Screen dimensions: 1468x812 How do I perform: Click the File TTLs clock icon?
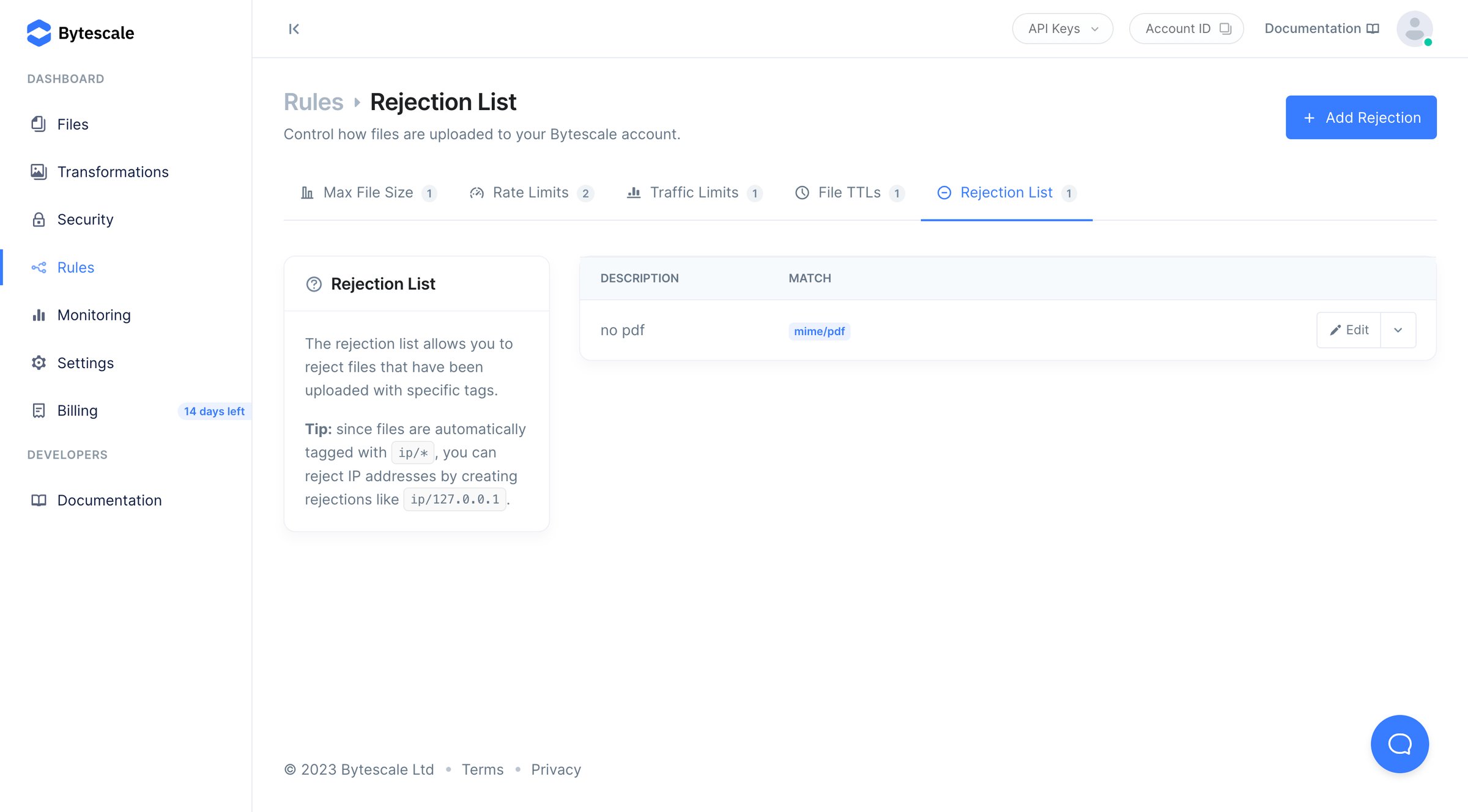[802, 193]
